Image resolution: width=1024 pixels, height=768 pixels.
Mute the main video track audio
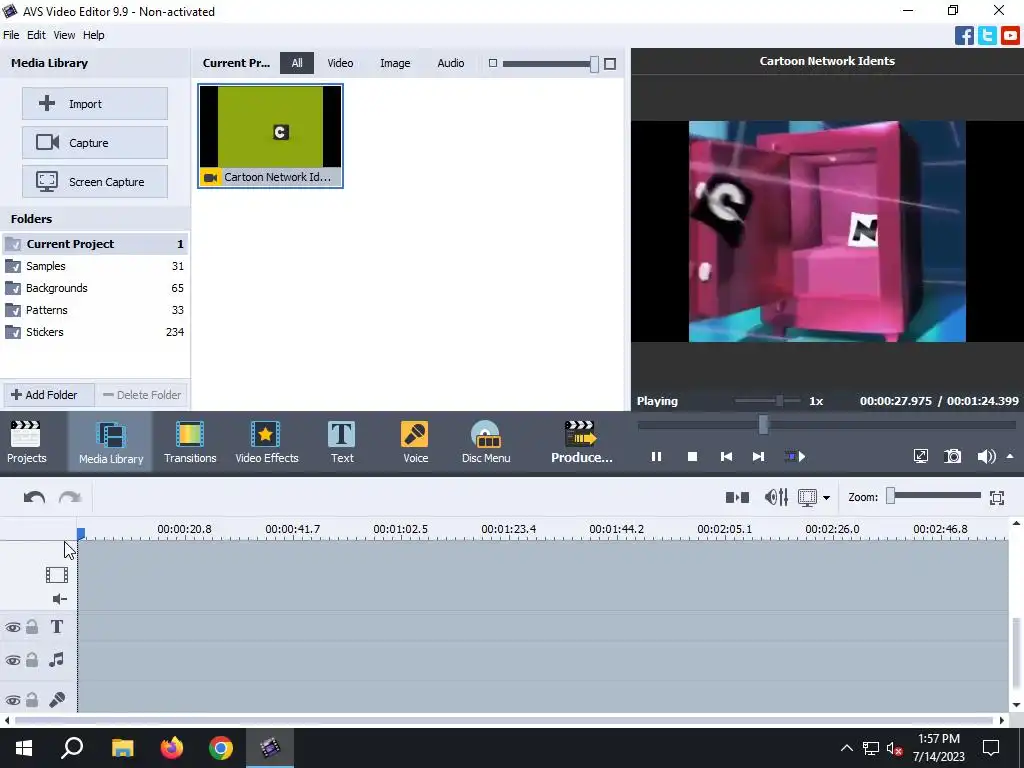(x=59, y=599)
